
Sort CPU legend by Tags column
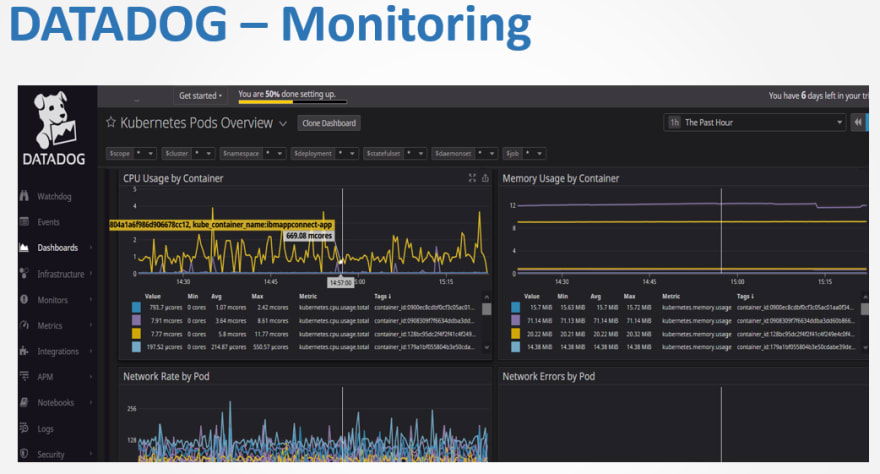[x=382, y=296]
